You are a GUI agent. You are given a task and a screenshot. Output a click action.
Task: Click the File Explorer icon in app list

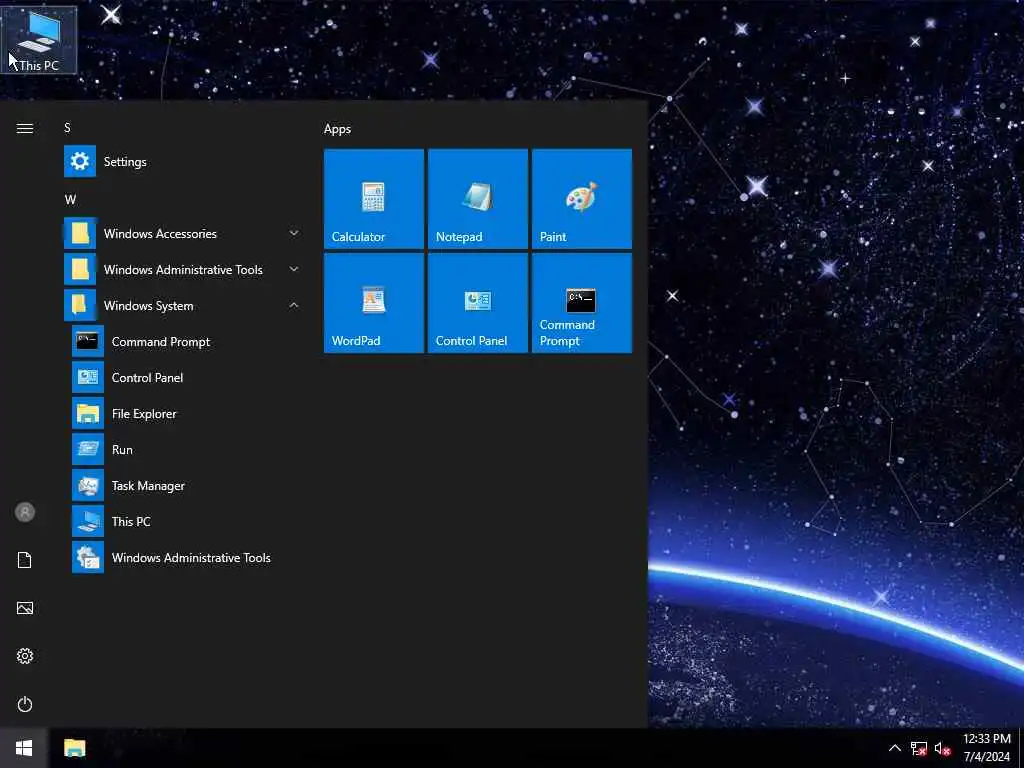(88, 413)
